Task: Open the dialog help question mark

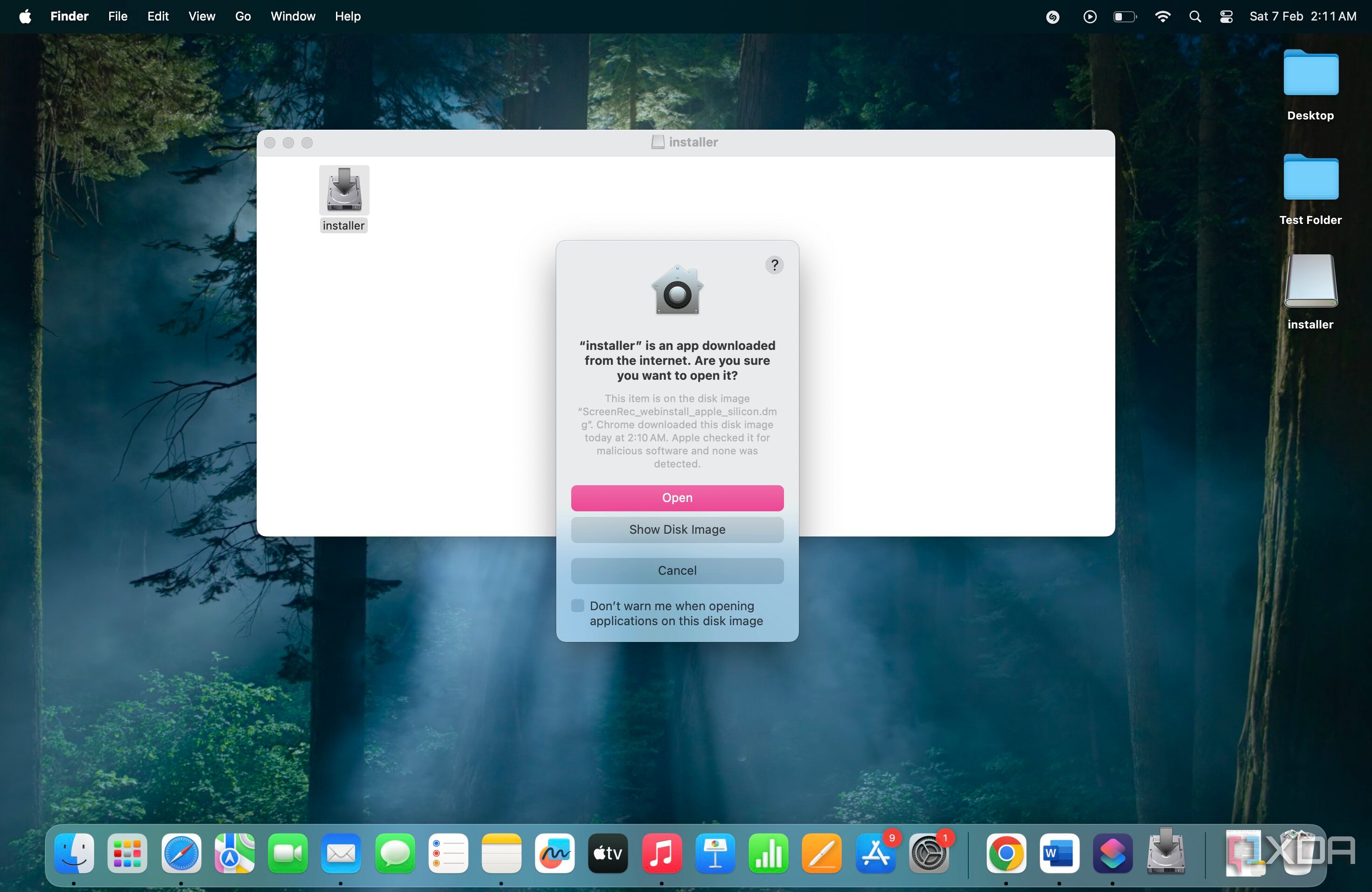Action: 774,265
